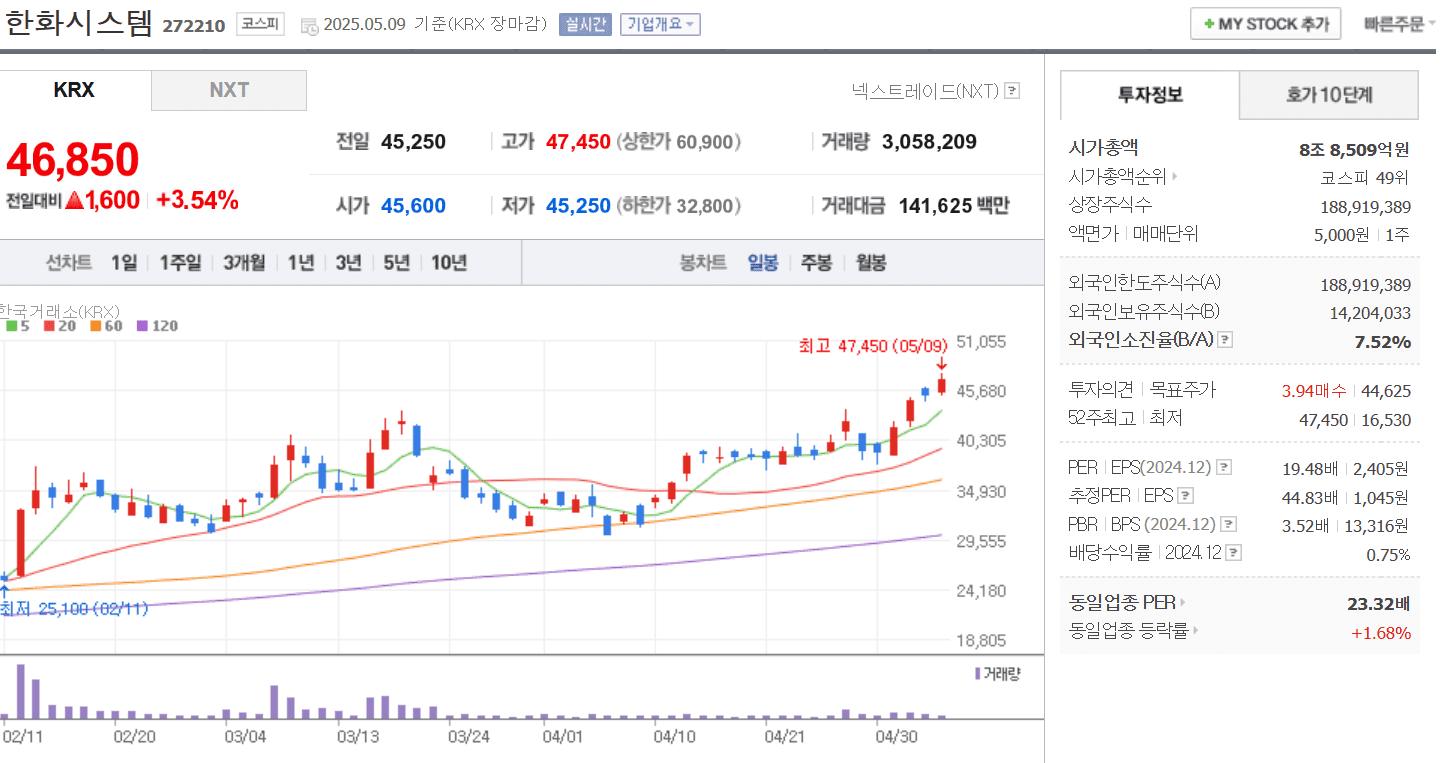Click the help icon beside 외국인소진율(B/A)
Viewport: 1446px width, 763px height.
tap(1225, 340)
